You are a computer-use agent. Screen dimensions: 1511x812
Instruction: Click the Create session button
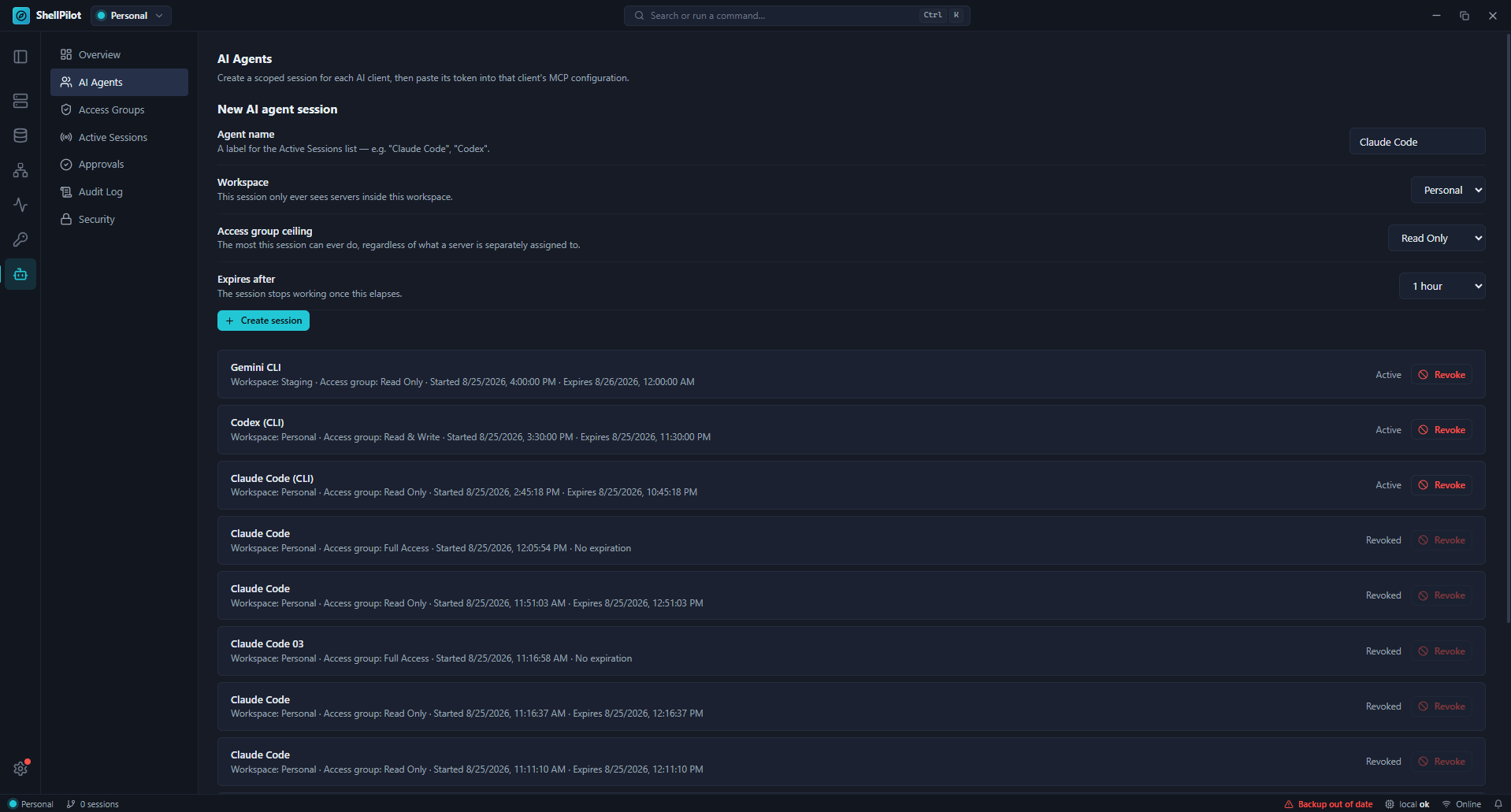[263, 321]
